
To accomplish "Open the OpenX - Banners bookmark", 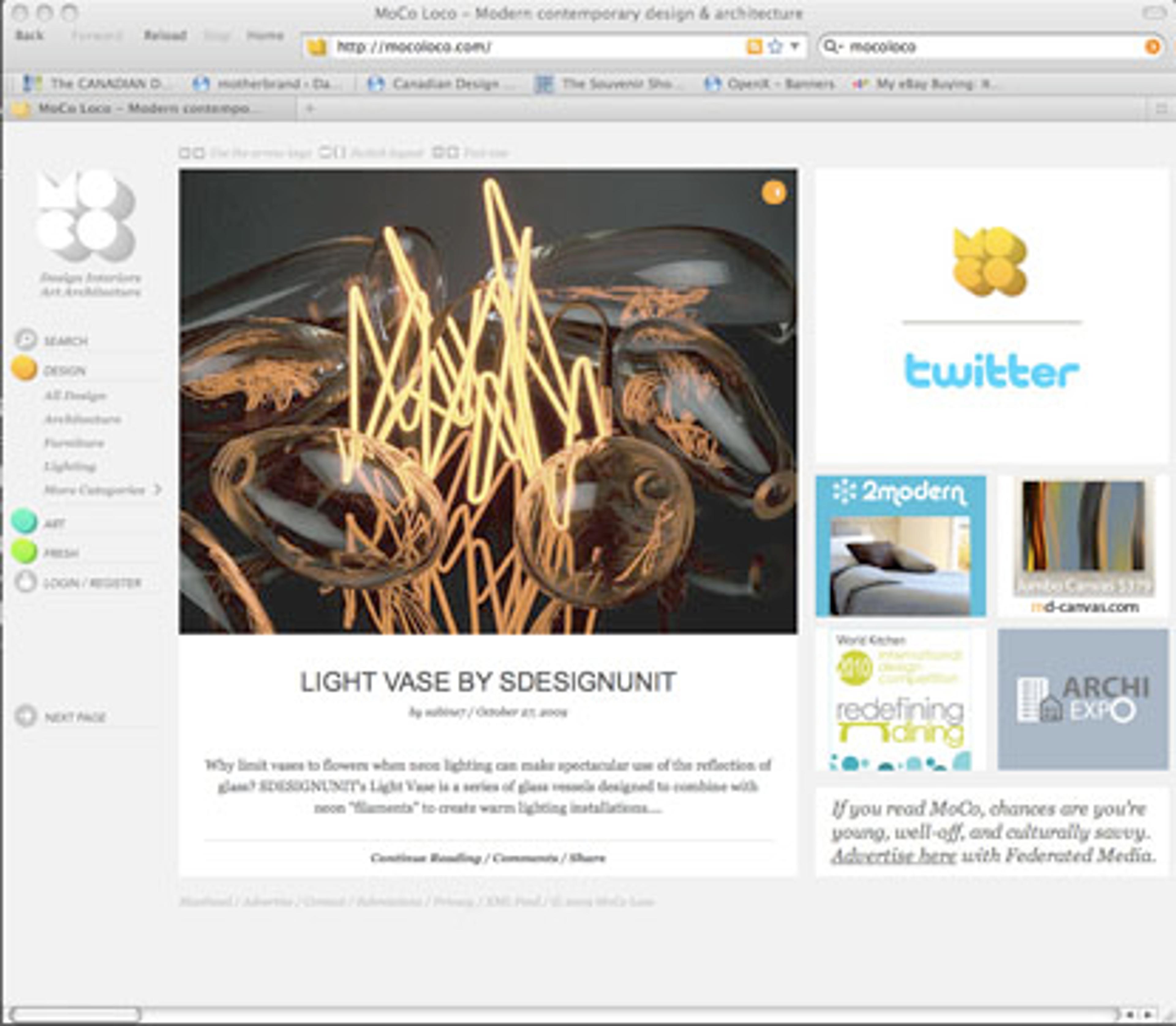I will (x=770, y=84).
